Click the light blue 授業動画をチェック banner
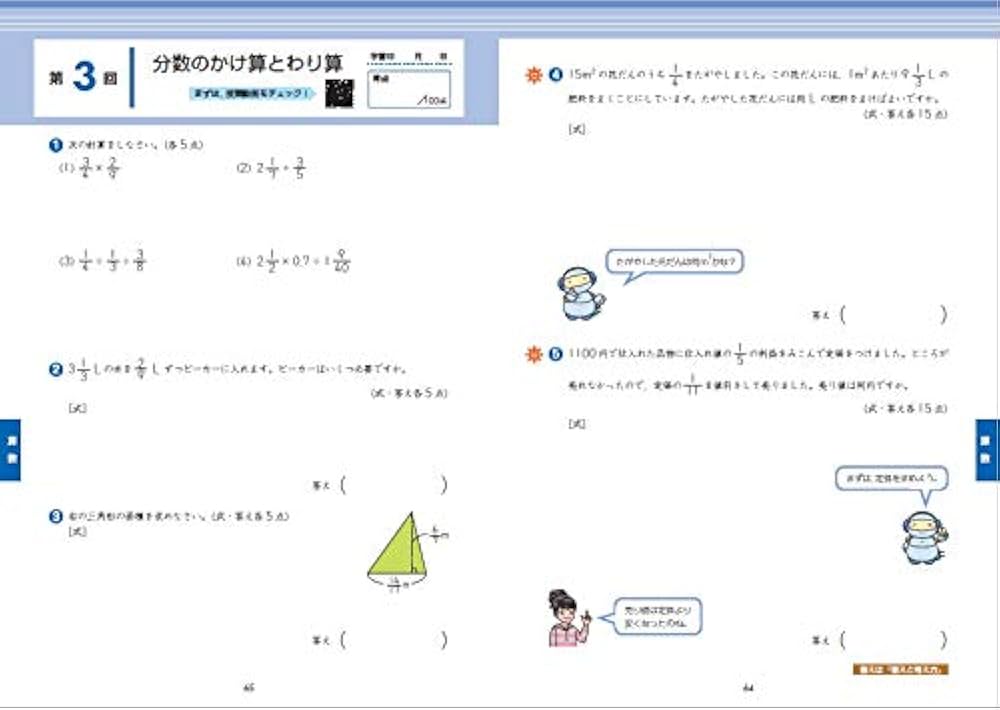This screenshot has height=710, width=1000. pyautogui.click(x=253, y=93)
